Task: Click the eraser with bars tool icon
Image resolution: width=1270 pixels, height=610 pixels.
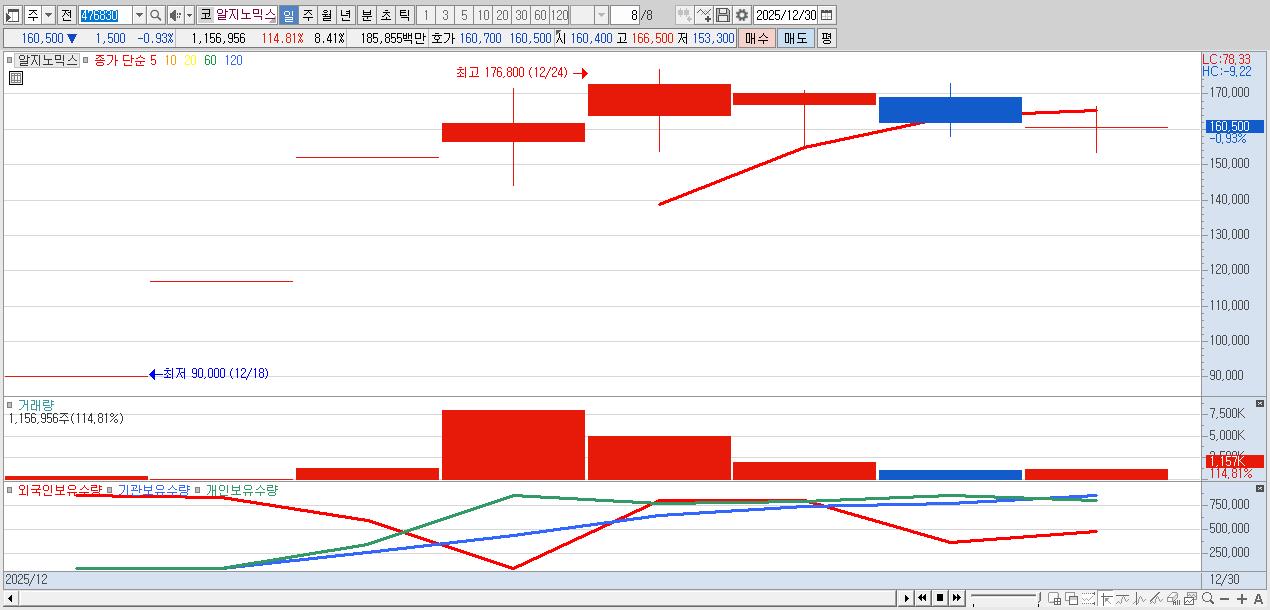Action: [1173, 598]
